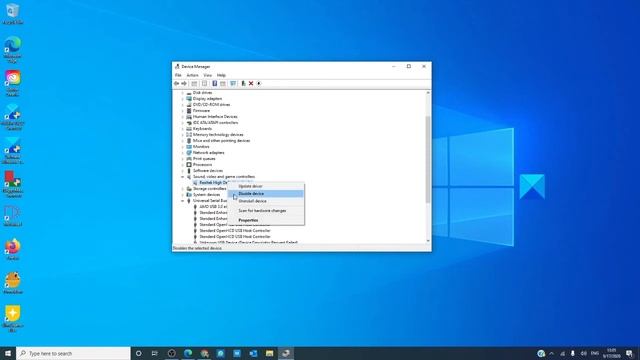Expand the Network adapters node
This screenshot has height=360, width=640.
click(182, 153)
